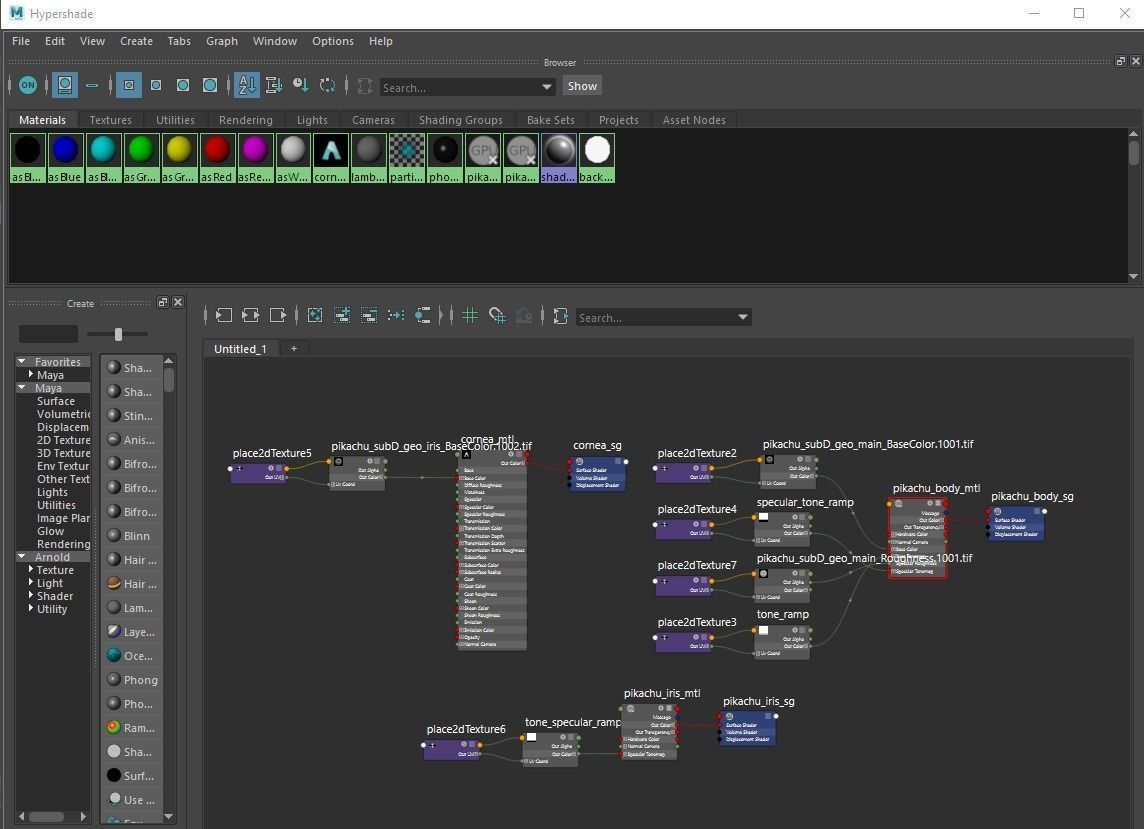Select small swatch size icon
This screenshot has width=1144, height=829.
point(129,85)
